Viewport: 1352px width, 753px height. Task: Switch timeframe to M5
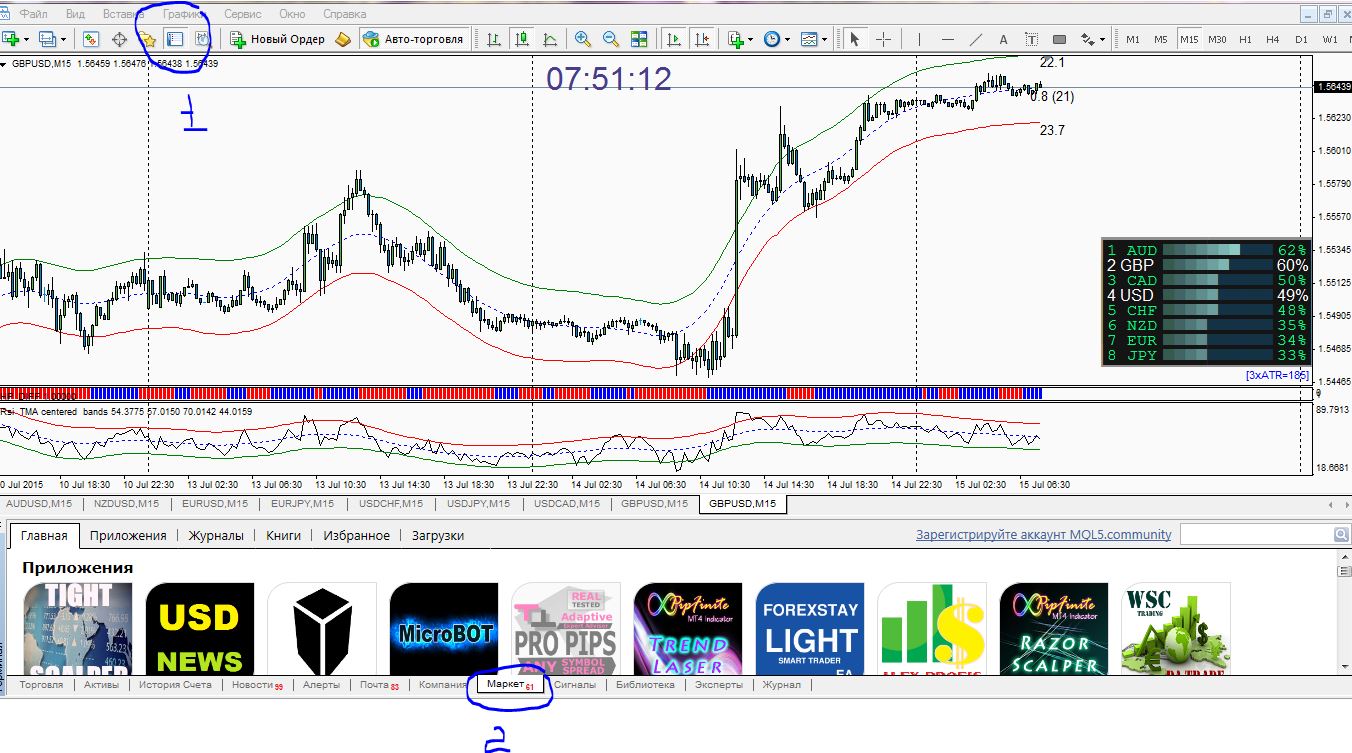1161,39
